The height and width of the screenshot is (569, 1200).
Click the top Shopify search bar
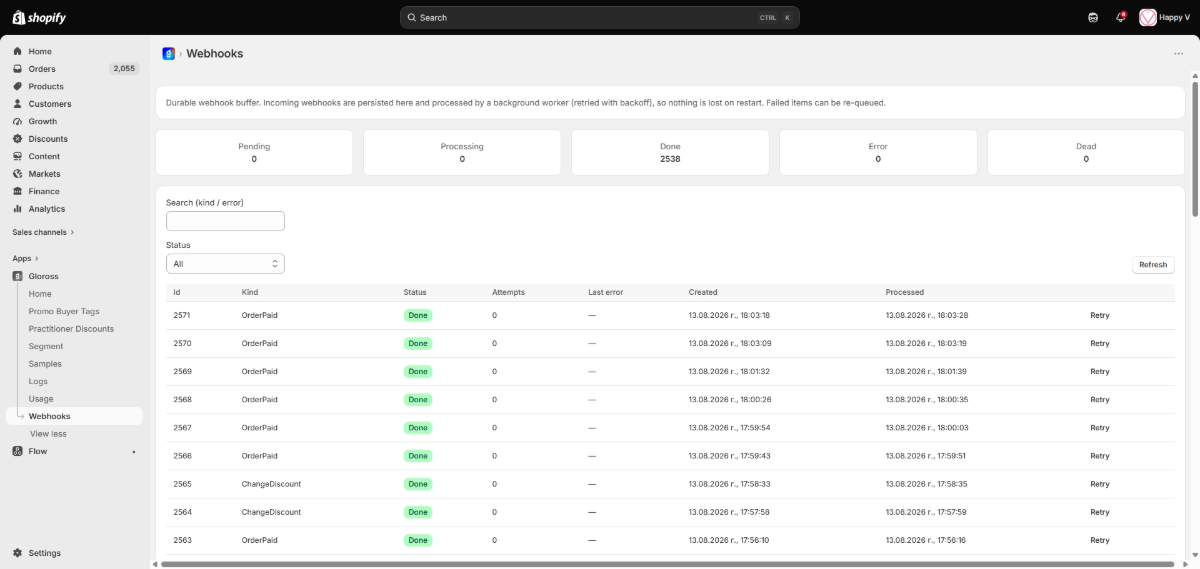600,17
